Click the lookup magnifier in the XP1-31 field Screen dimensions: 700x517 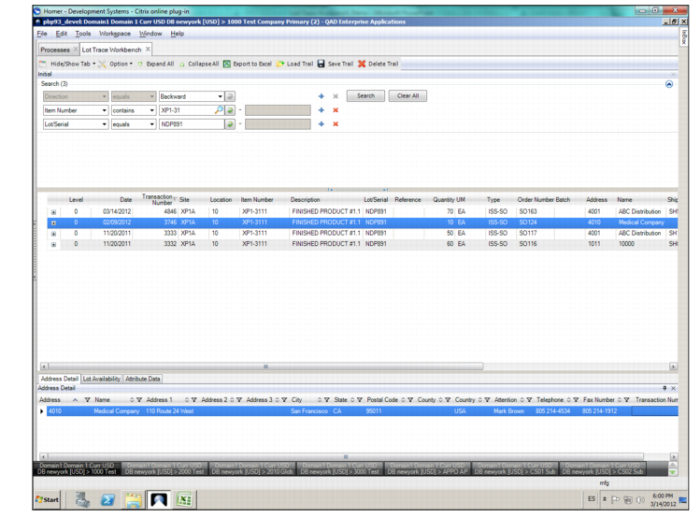(x=218, y=110)
